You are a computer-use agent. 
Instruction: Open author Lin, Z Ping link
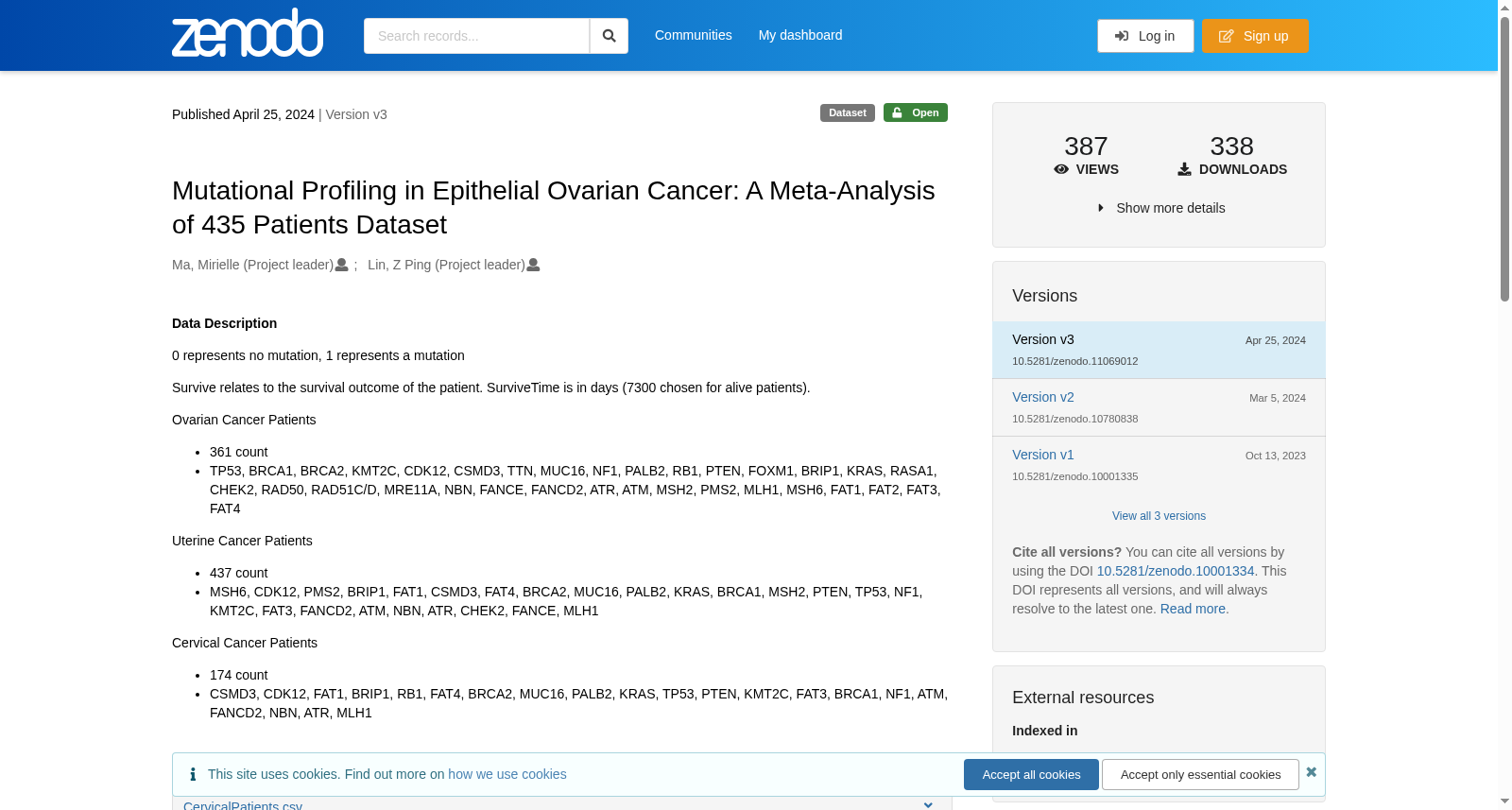(446, 265)
